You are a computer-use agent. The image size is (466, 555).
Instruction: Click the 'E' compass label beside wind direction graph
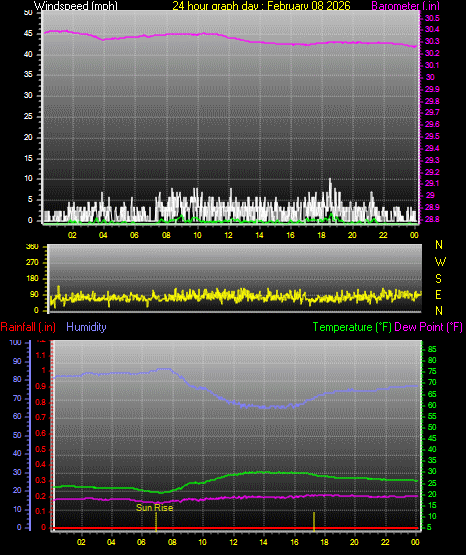point(438,295)
